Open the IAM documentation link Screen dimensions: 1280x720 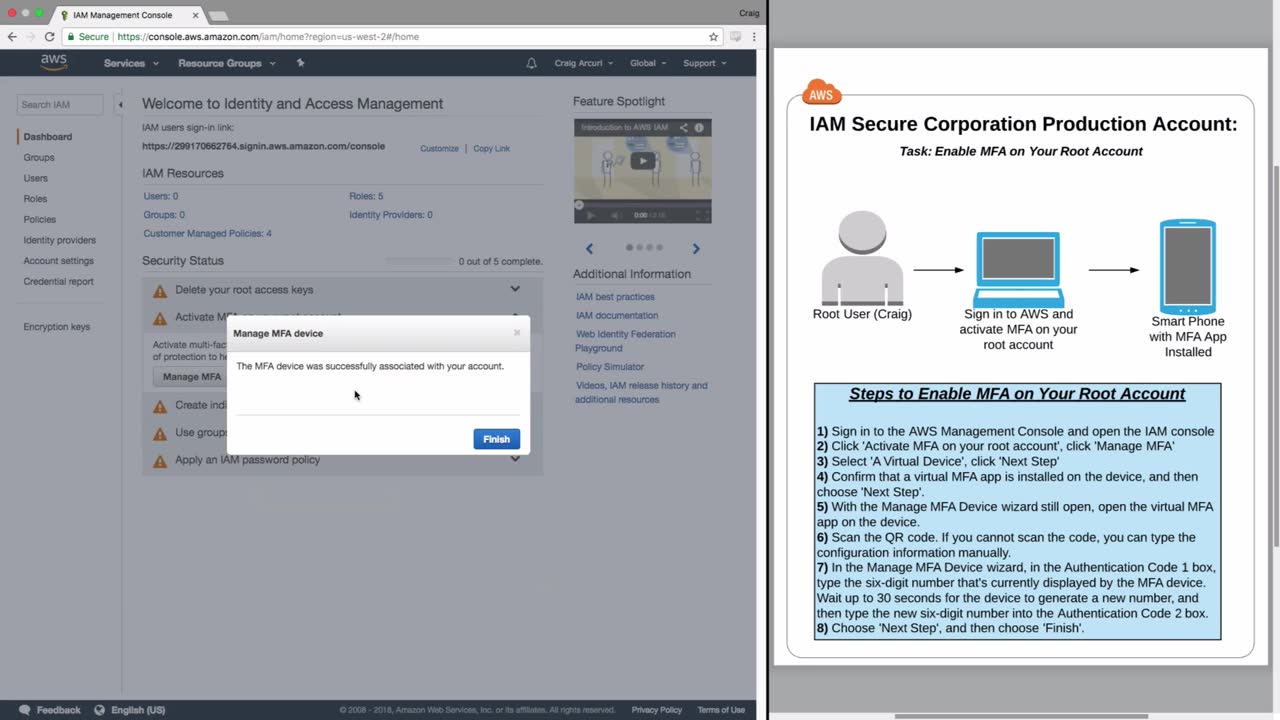click(x=617, y=316)
